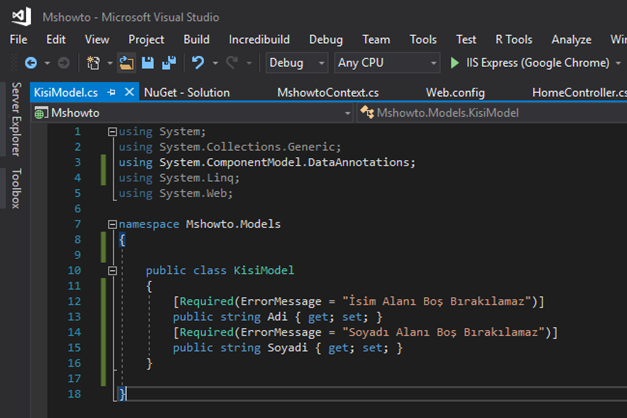
Task: Open the Tools menu
Action: coord(423,40)
